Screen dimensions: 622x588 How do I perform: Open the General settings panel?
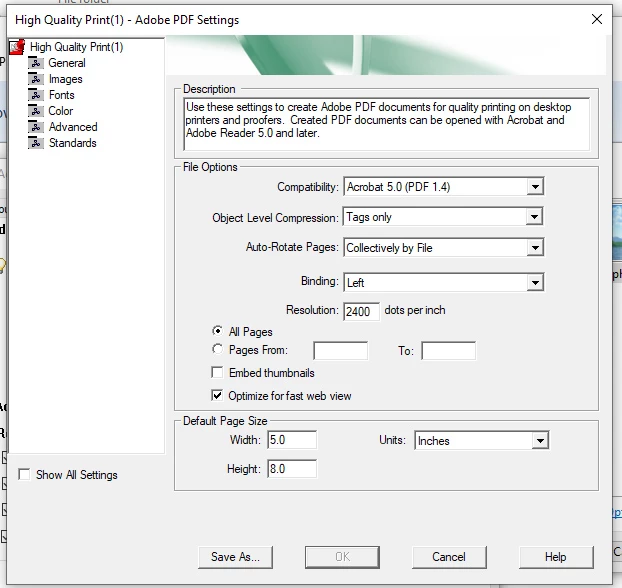[x=67, y=63]
